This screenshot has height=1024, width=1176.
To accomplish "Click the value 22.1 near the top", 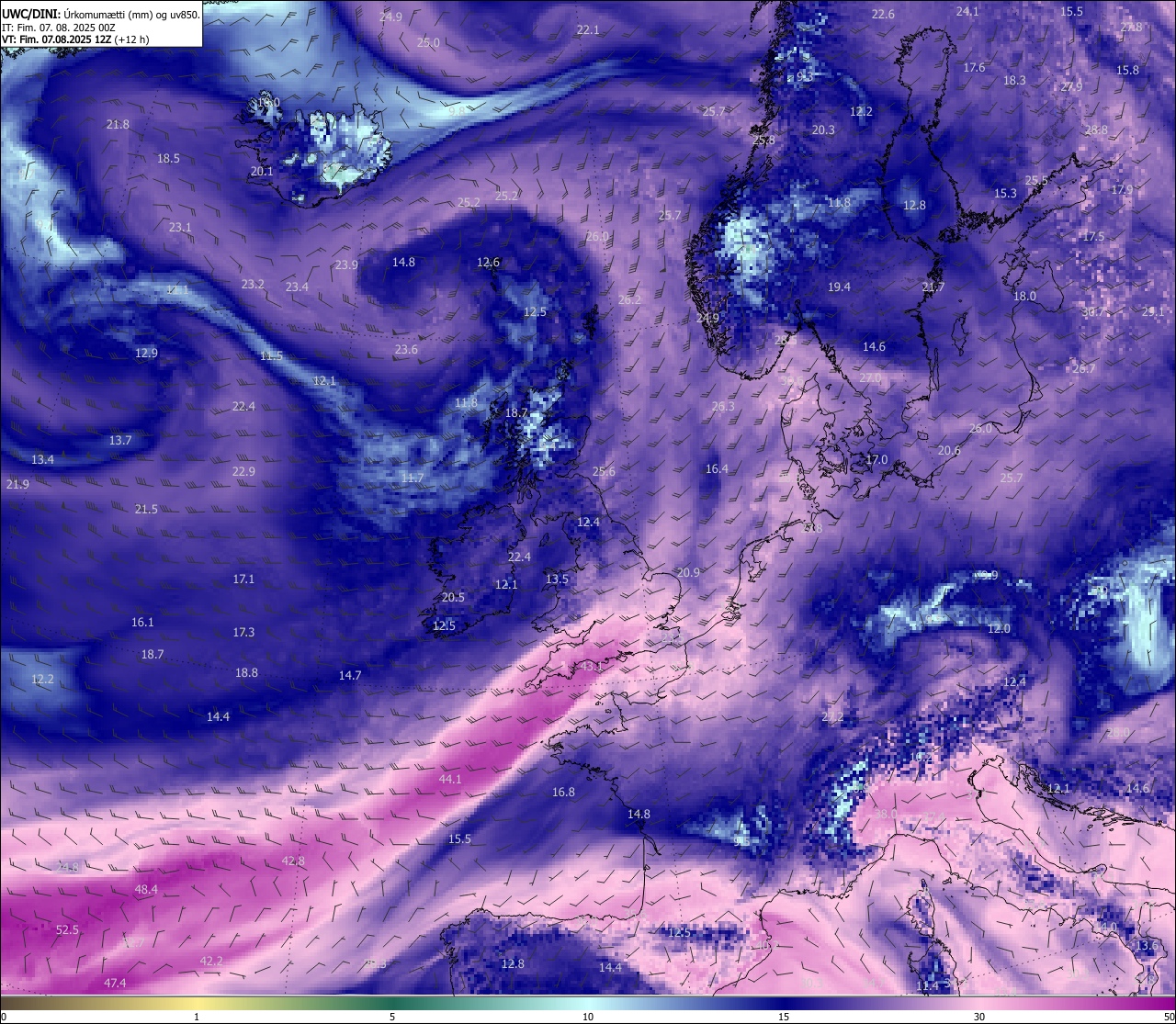I will pyautogui.click(x=588, y=30).
